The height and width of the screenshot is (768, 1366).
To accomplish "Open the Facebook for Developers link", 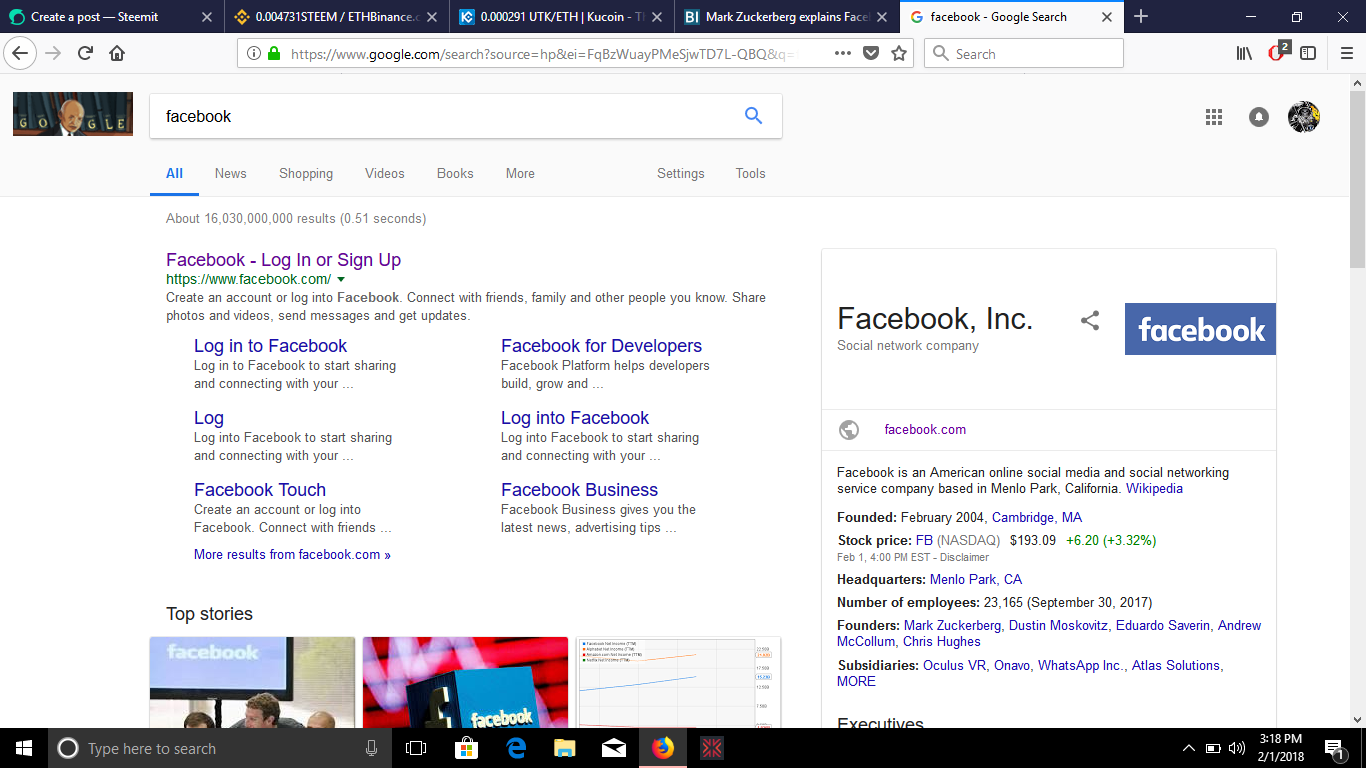I will (601, 346).
